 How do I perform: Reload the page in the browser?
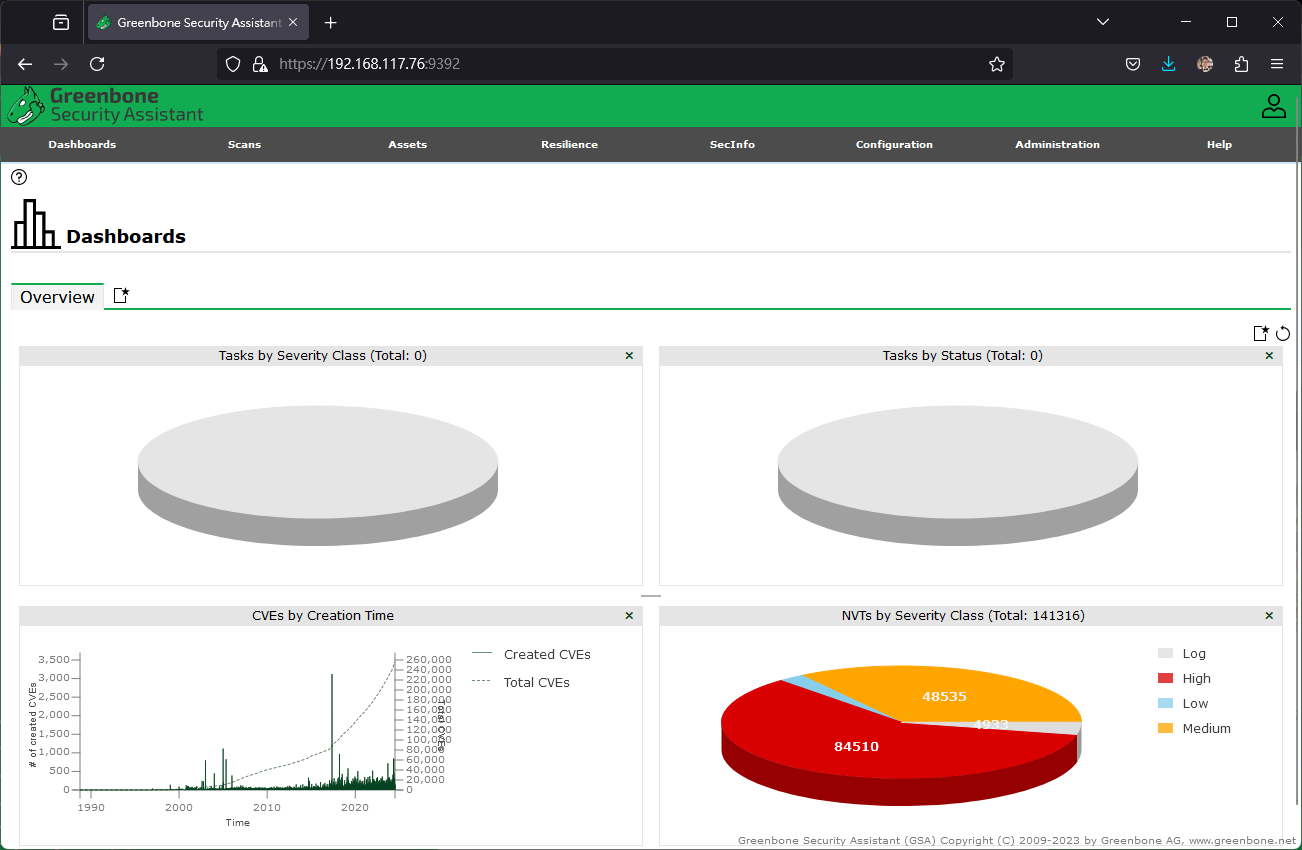[x=97, y=64]
